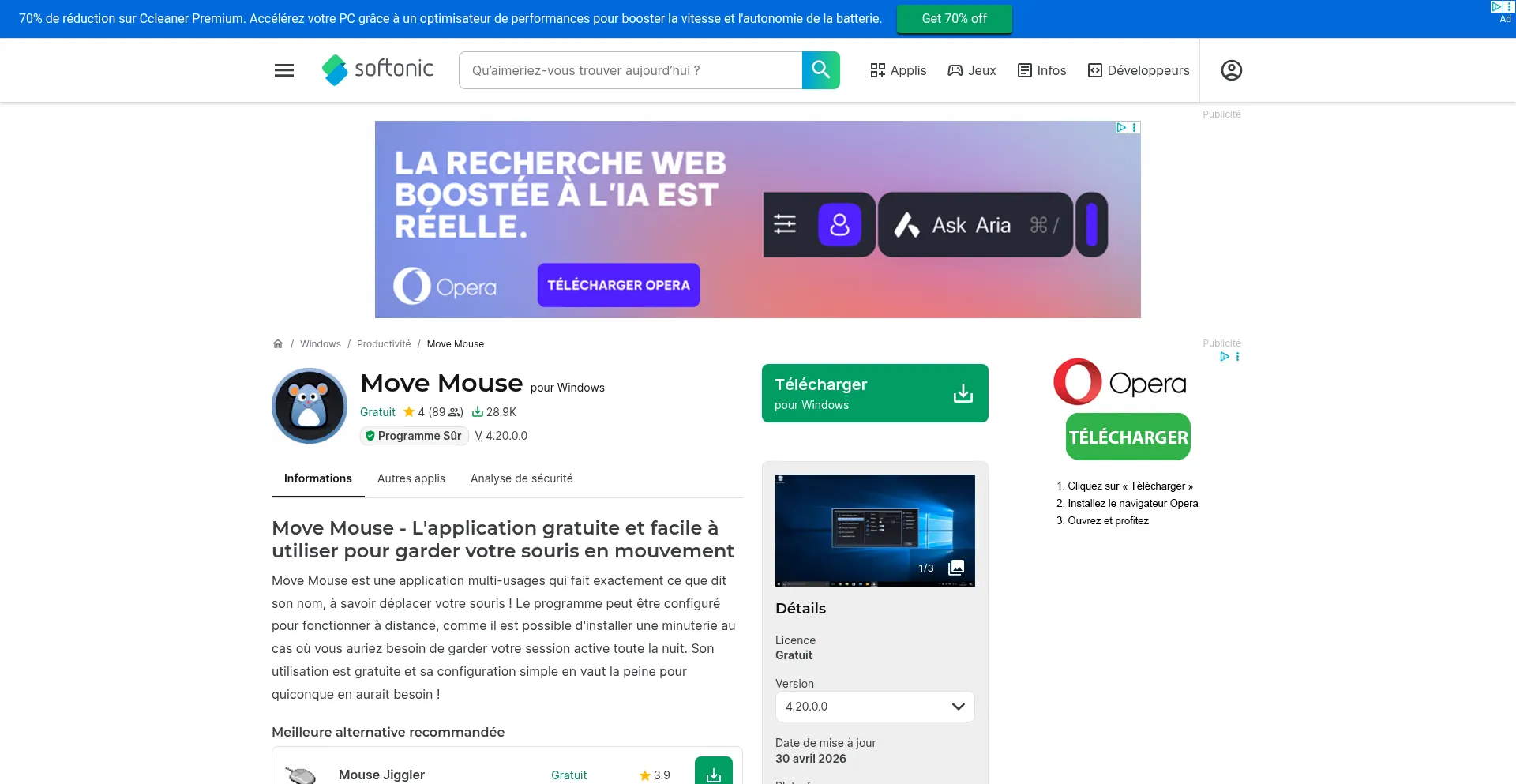Click the V 4.20.0.0 version link

[x=501, y=436]
